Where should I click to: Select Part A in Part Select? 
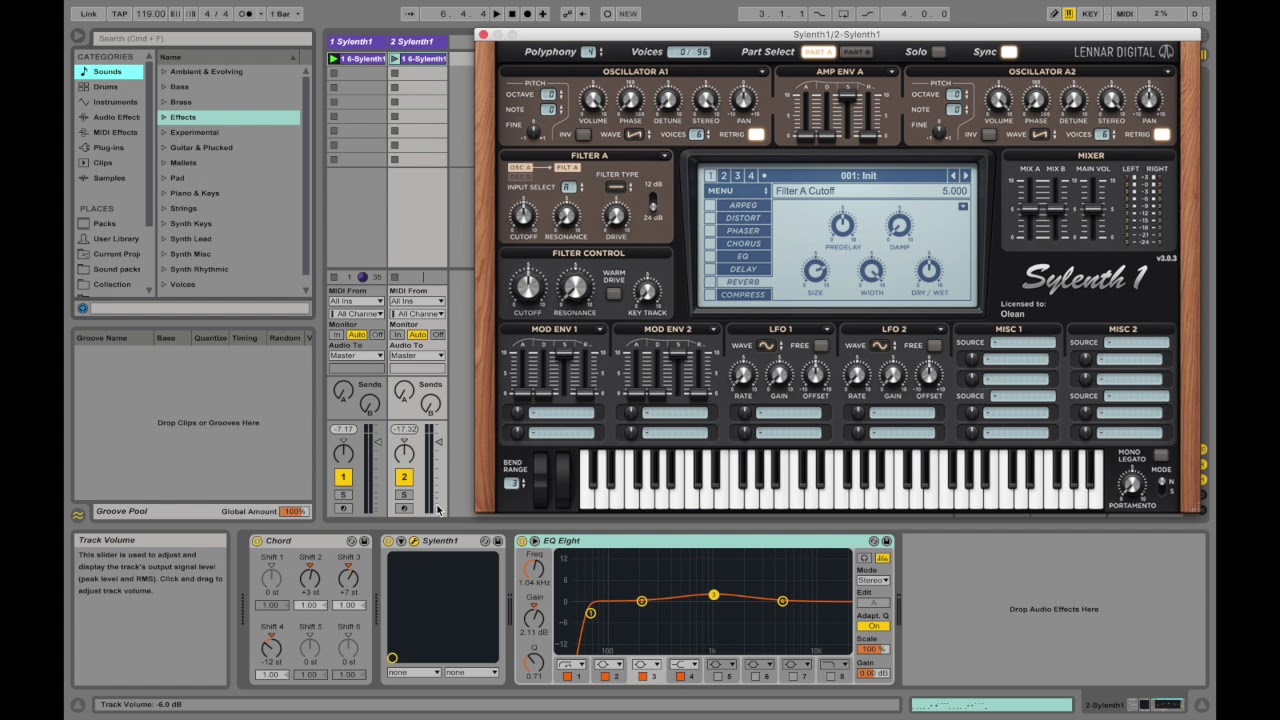click(818, 52)
